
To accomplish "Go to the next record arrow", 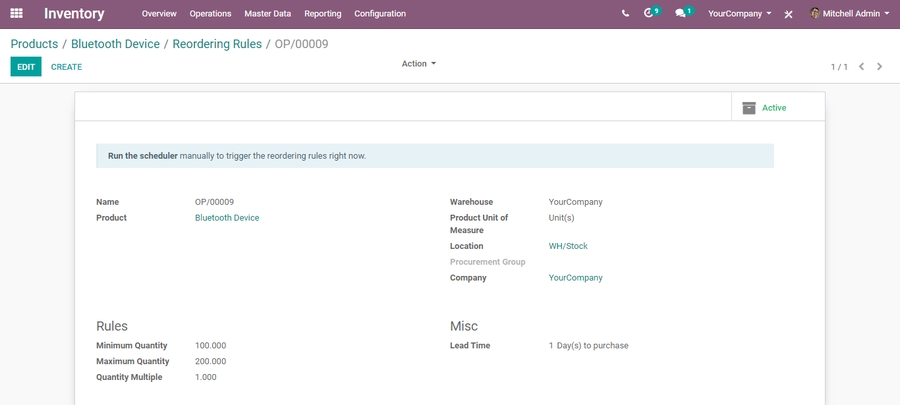I will pos(880,67).
